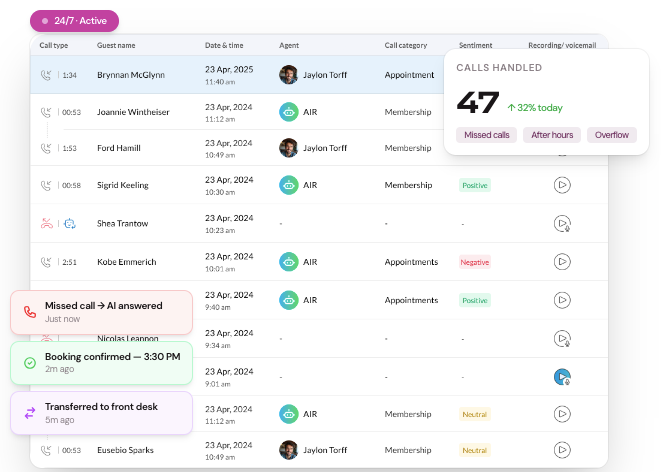Sort by the Call type column header
Image resolution: width=661 pixels, height=472 pixels.
(54, 45)
